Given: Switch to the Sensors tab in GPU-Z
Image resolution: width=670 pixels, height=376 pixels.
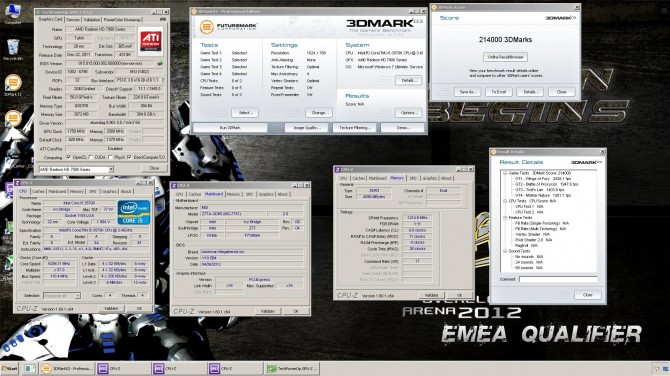Looking at the screenshot, I should pyautogui.click(x=73, y=20).
